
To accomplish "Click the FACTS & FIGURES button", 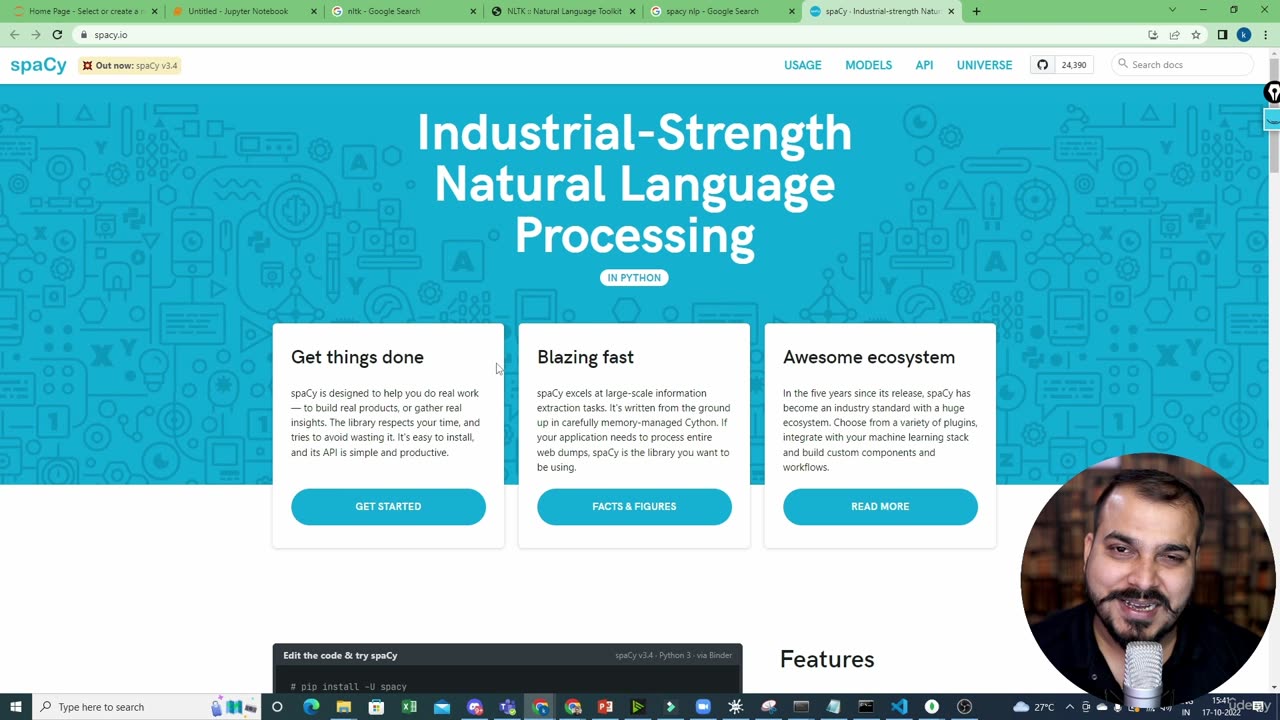I will pos(634,506).
